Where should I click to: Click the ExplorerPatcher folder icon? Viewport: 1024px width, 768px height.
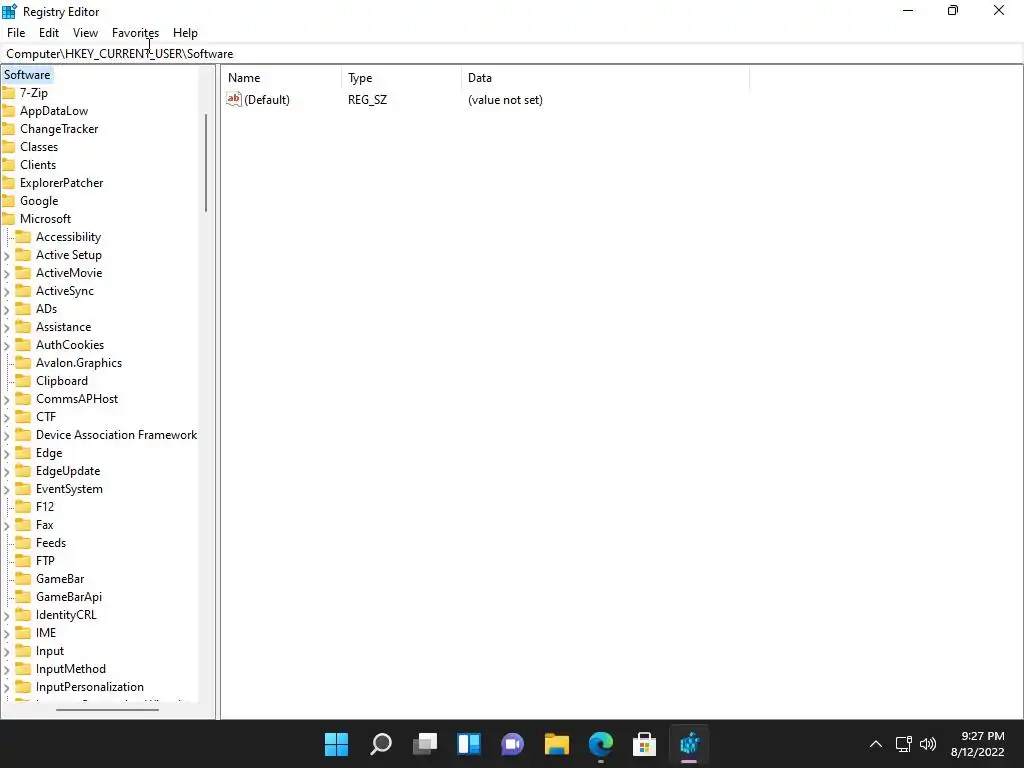(x=8, y=183)
